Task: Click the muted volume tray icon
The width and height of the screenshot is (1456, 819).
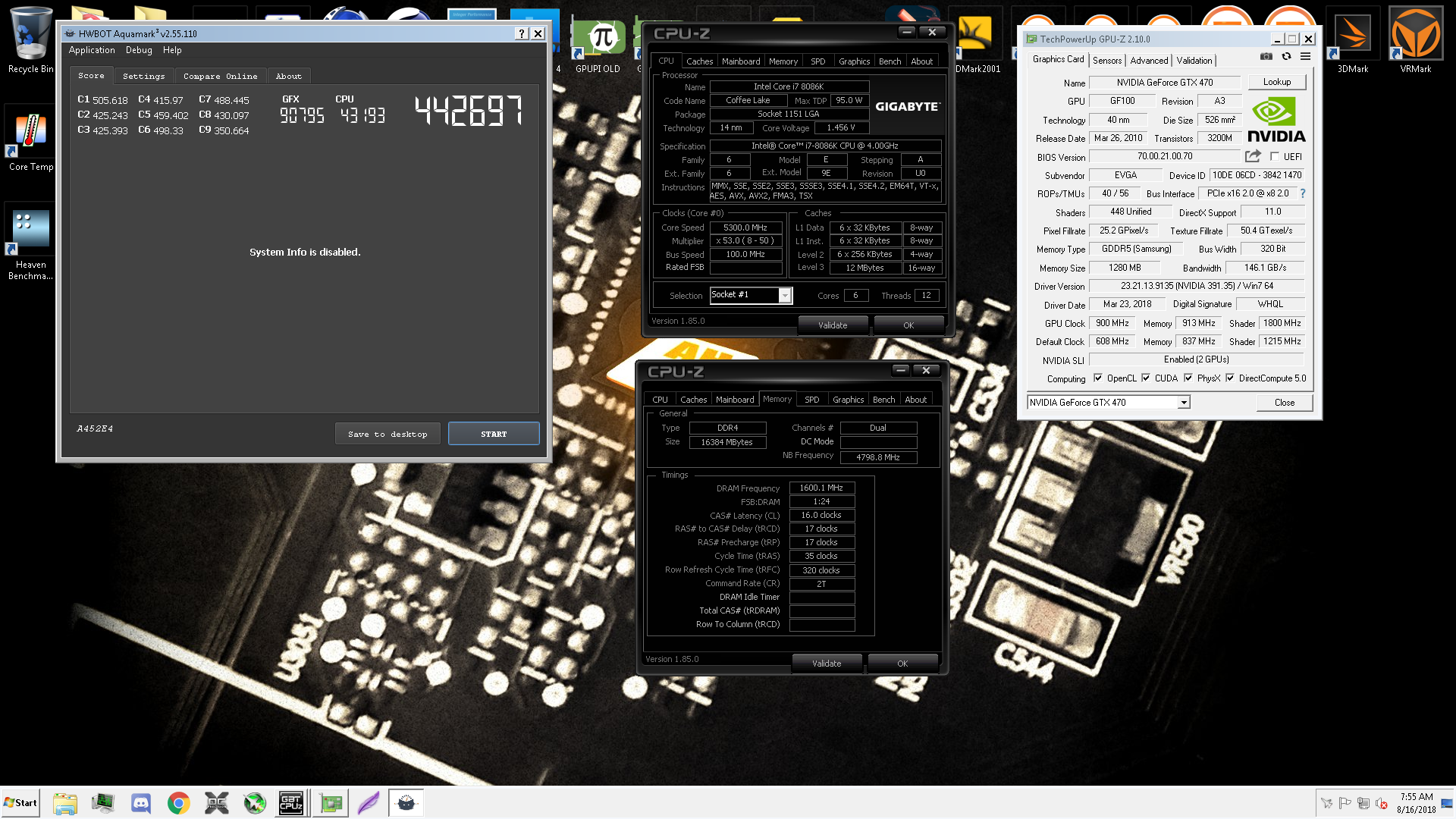Action: click(x=1382, y=803)
